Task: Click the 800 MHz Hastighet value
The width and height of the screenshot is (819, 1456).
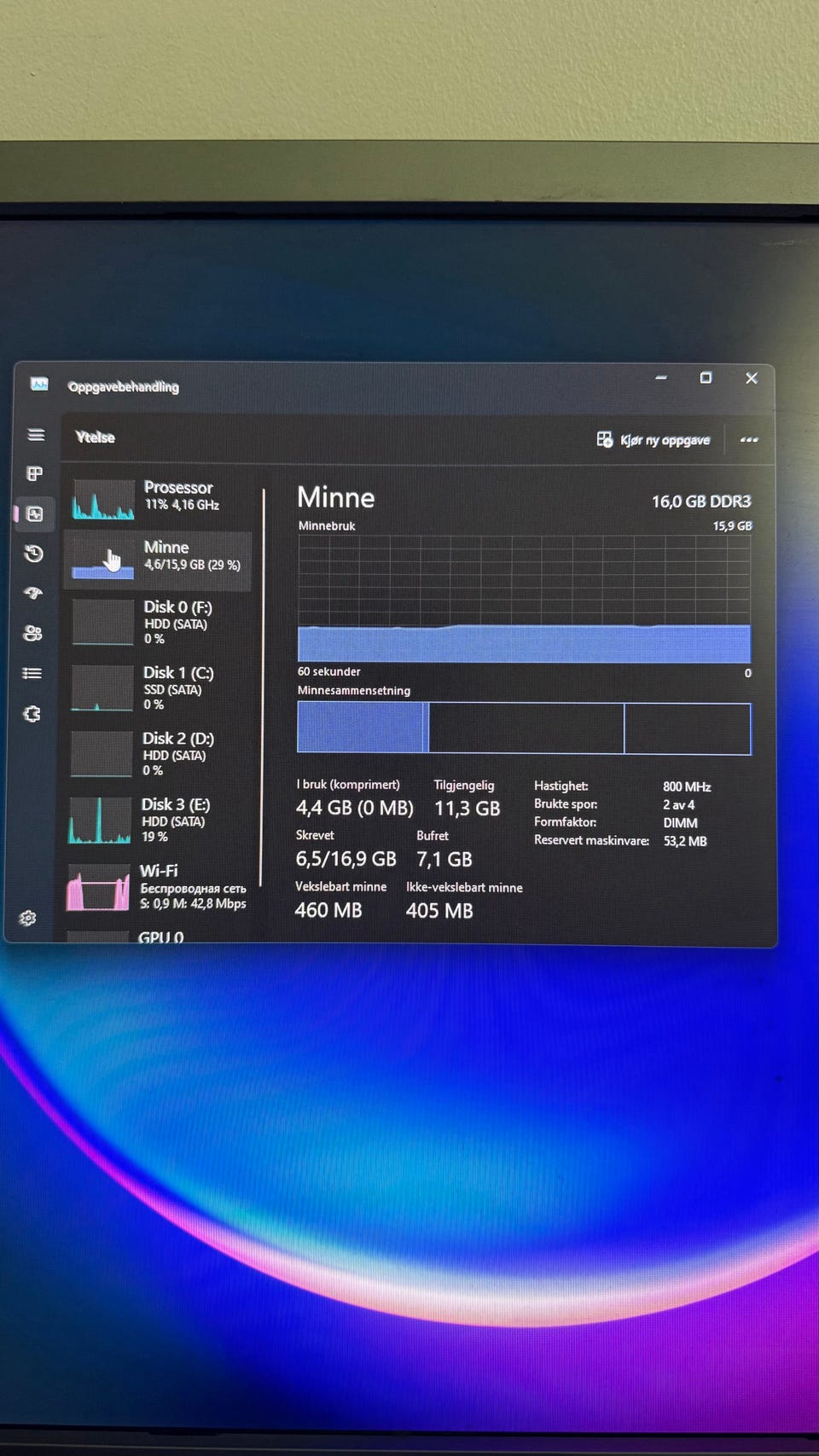Action: click(687, 786)
